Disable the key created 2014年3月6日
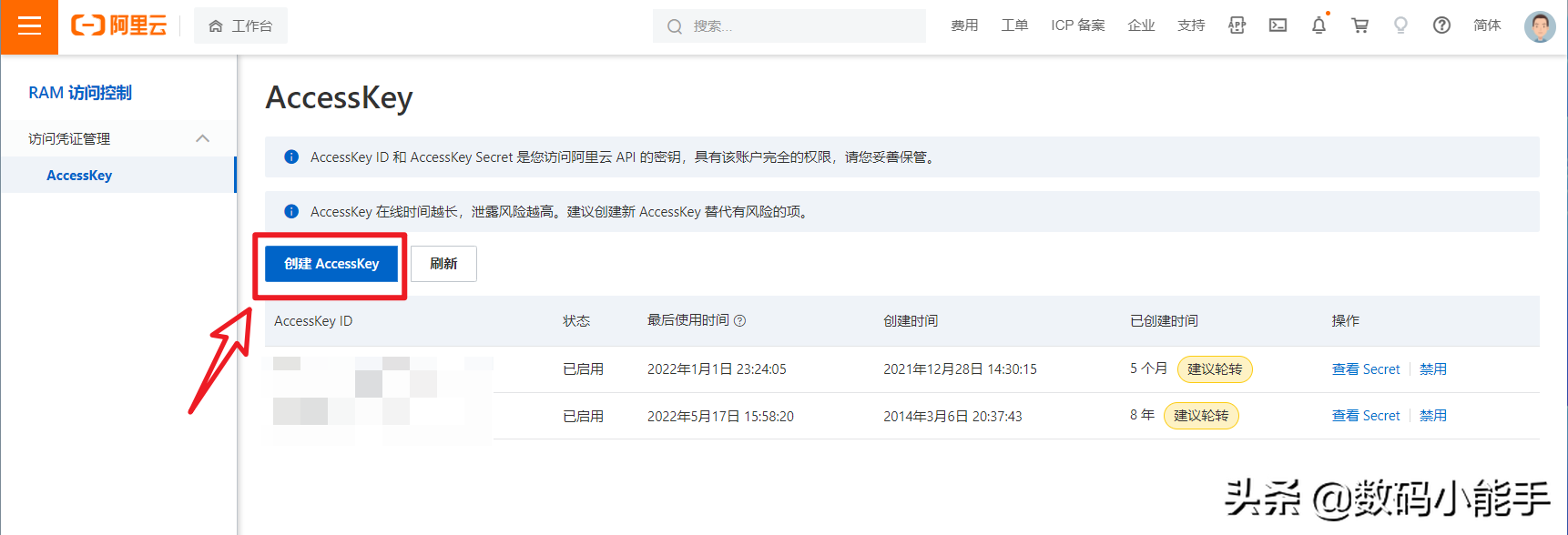Viewport: 1568px width, 535px height. (x=1433, y=416)
